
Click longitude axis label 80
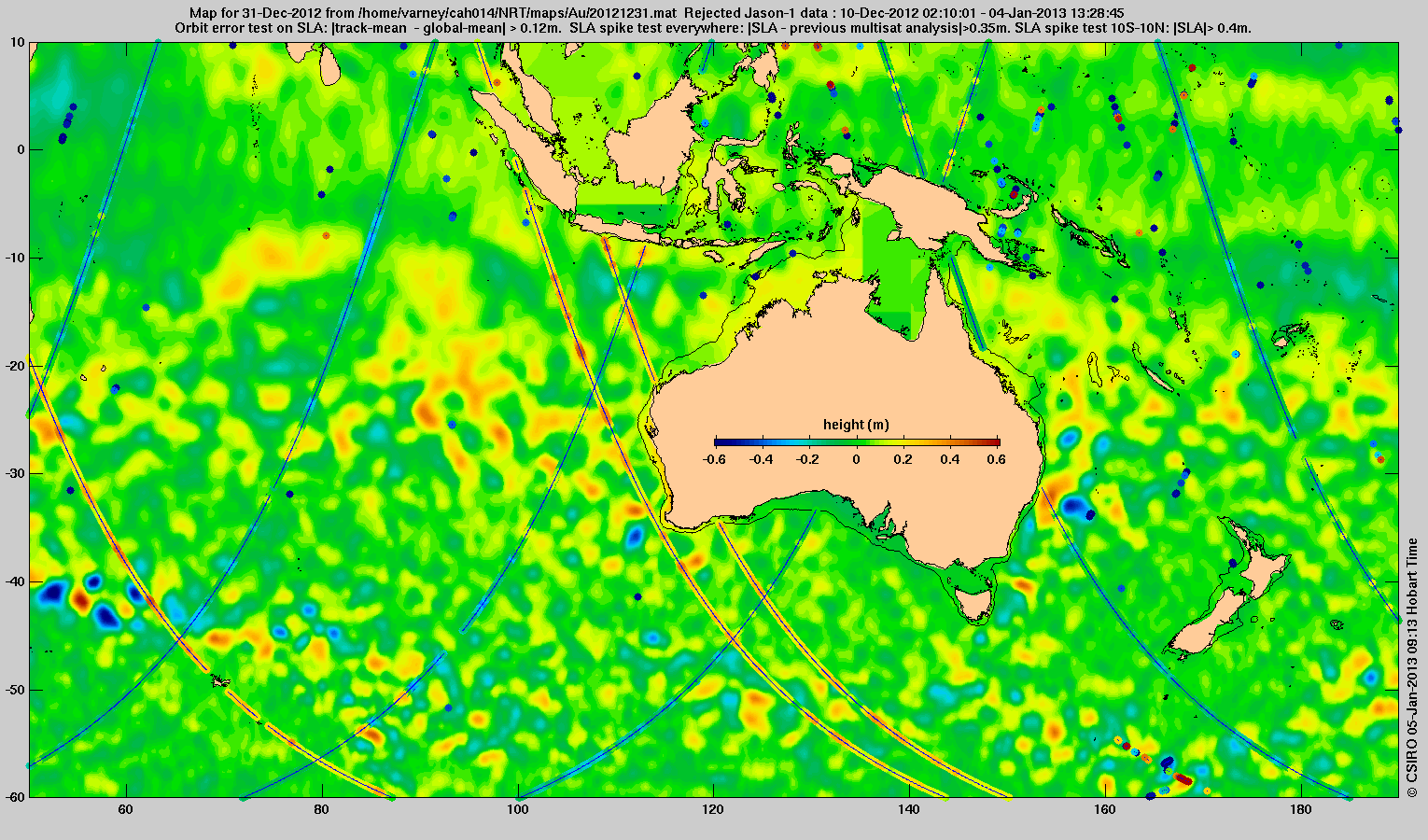coord(322,809)
